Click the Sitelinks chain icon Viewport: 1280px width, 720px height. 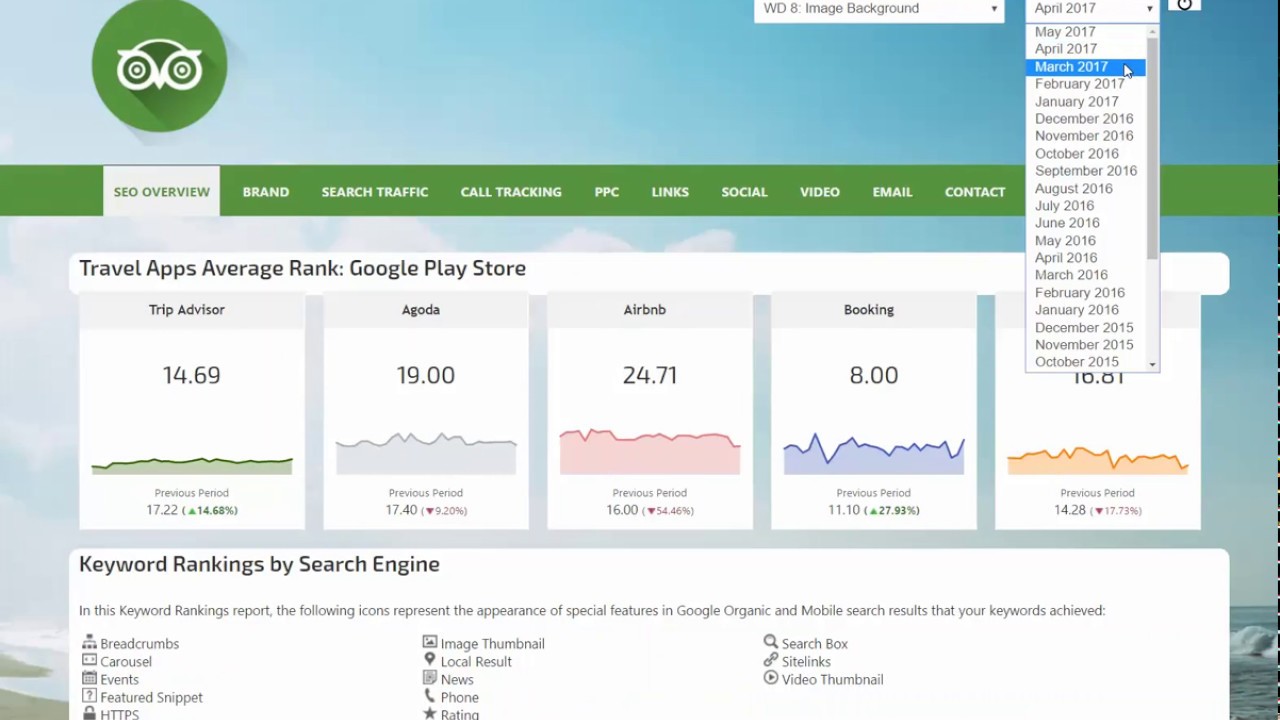771,660
